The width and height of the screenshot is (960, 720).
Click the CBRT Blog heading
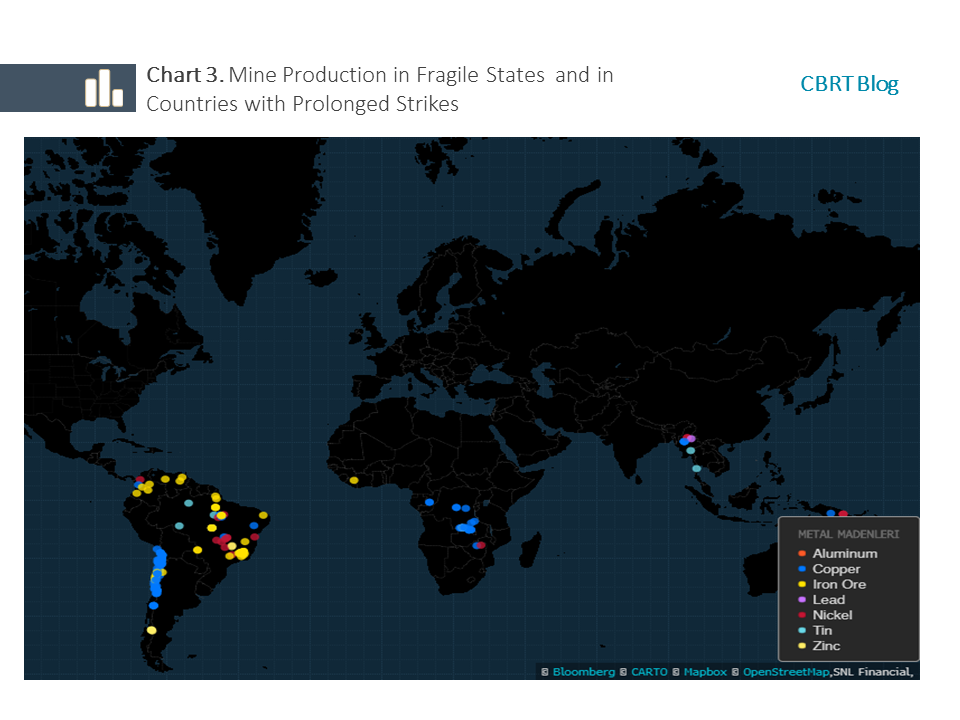(x=849, y=84)
